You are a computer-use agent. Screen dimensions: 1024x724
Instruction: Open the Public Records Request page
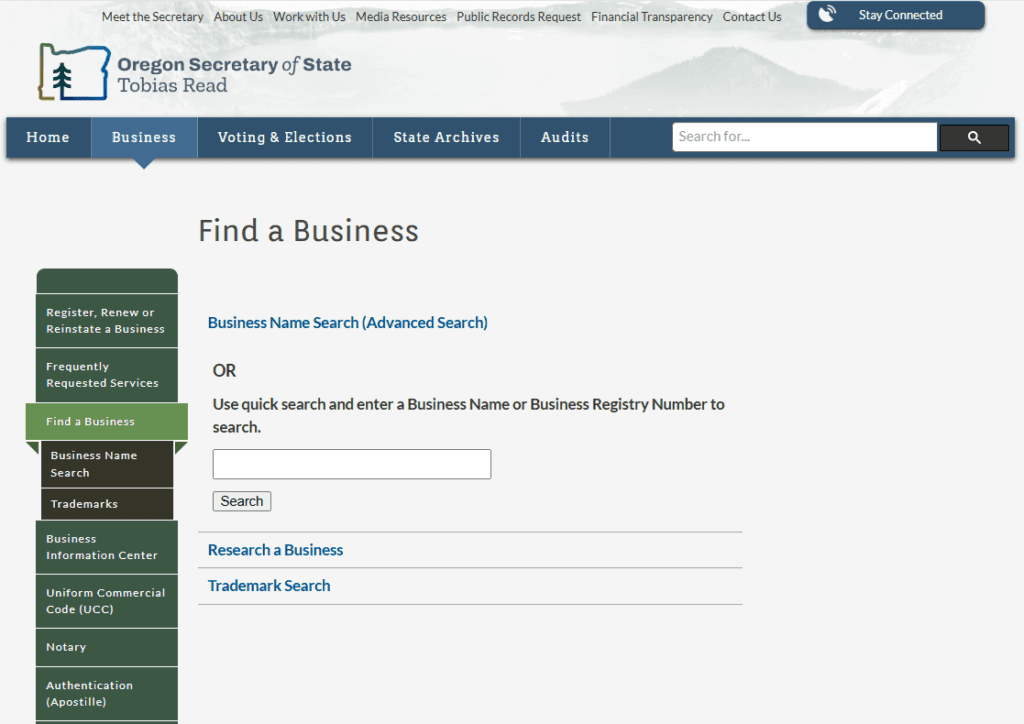click(x=518, y=16)
